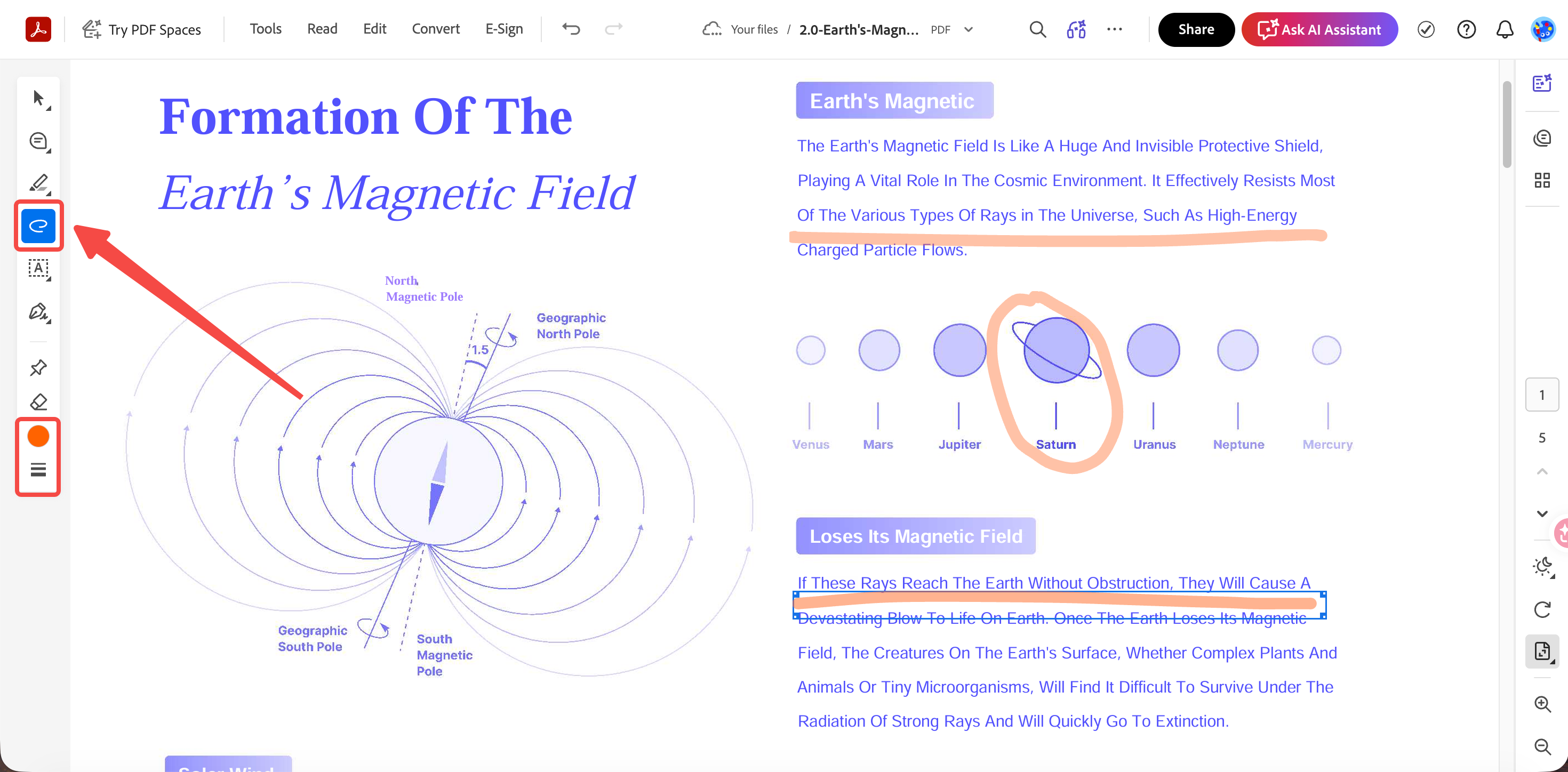Click the Geographic North Pole label
This screenshot has width=1568, height=772.
coord(571,325)
